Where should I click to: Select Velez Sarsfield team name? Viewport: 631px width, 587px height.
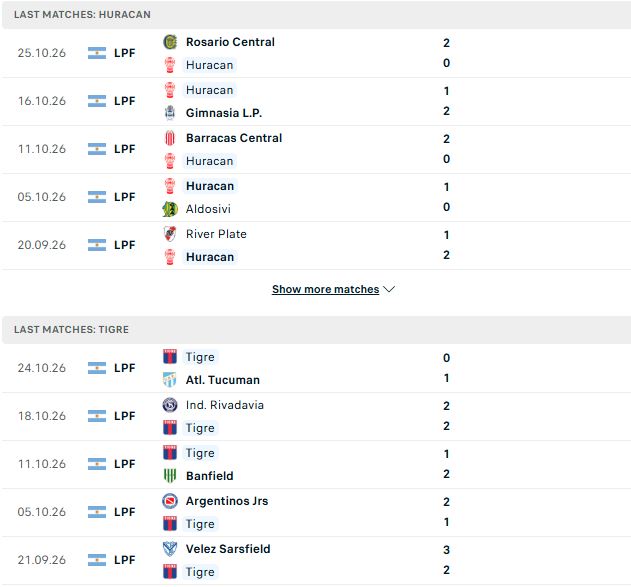point(228,549)
